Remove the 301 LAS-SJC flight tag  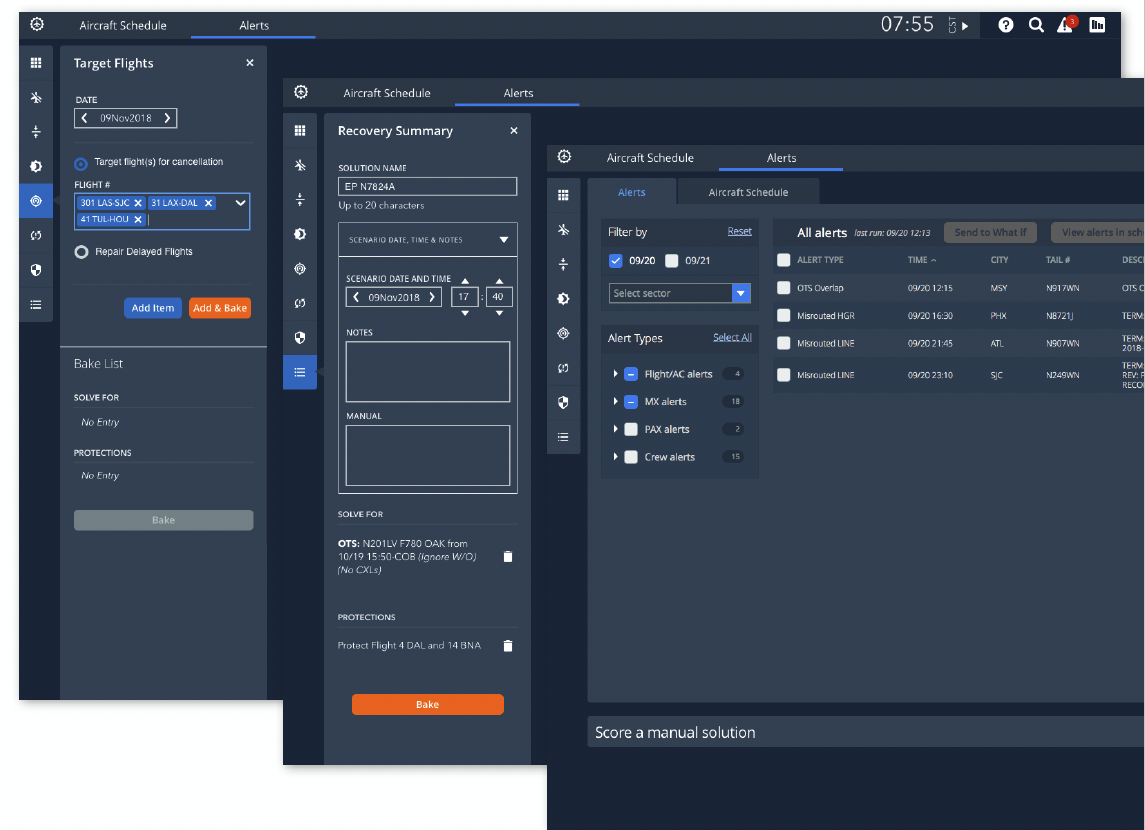(x=138, y=203)
